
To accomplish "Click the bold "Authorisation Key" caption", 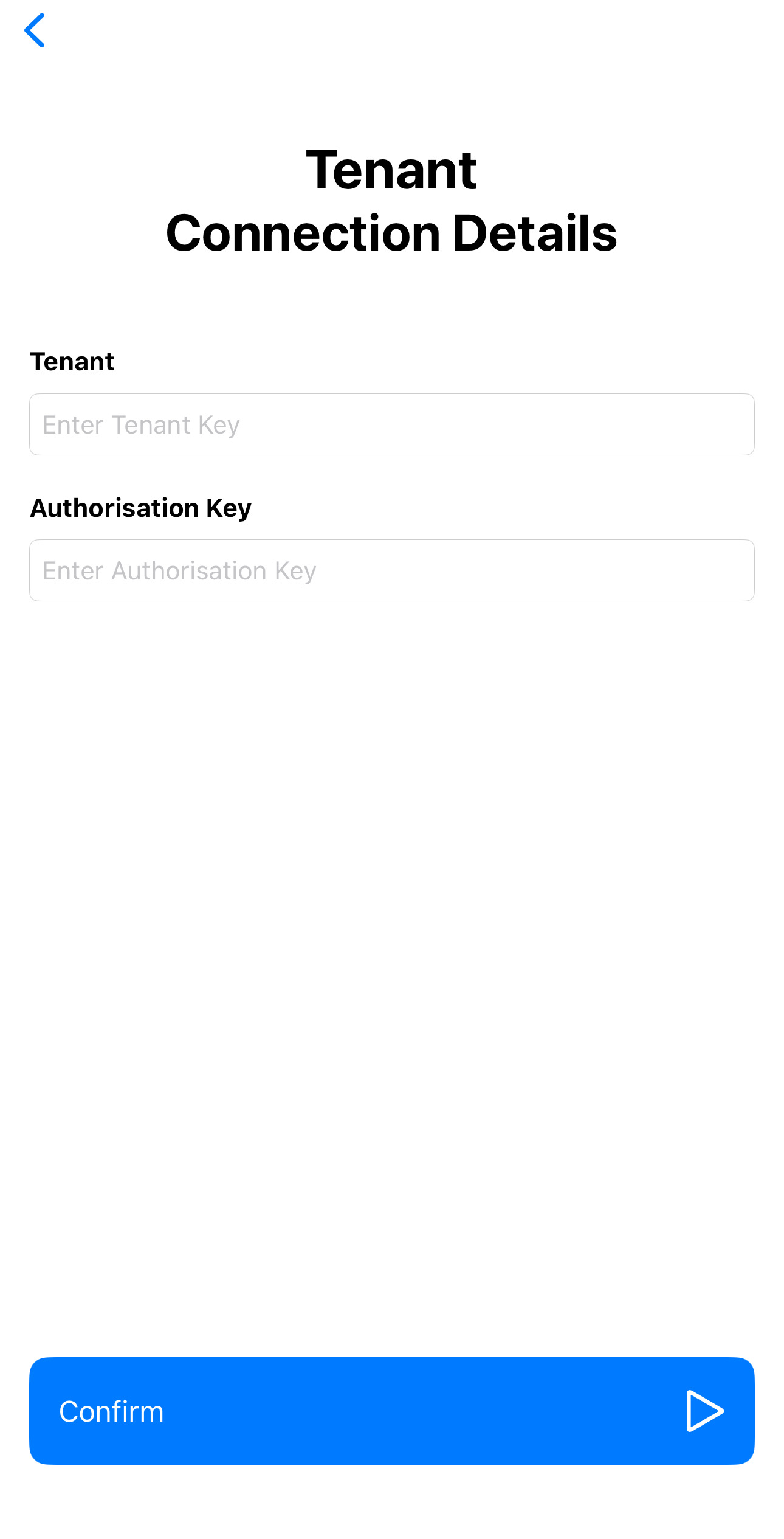I will click(x=140, y=508).
